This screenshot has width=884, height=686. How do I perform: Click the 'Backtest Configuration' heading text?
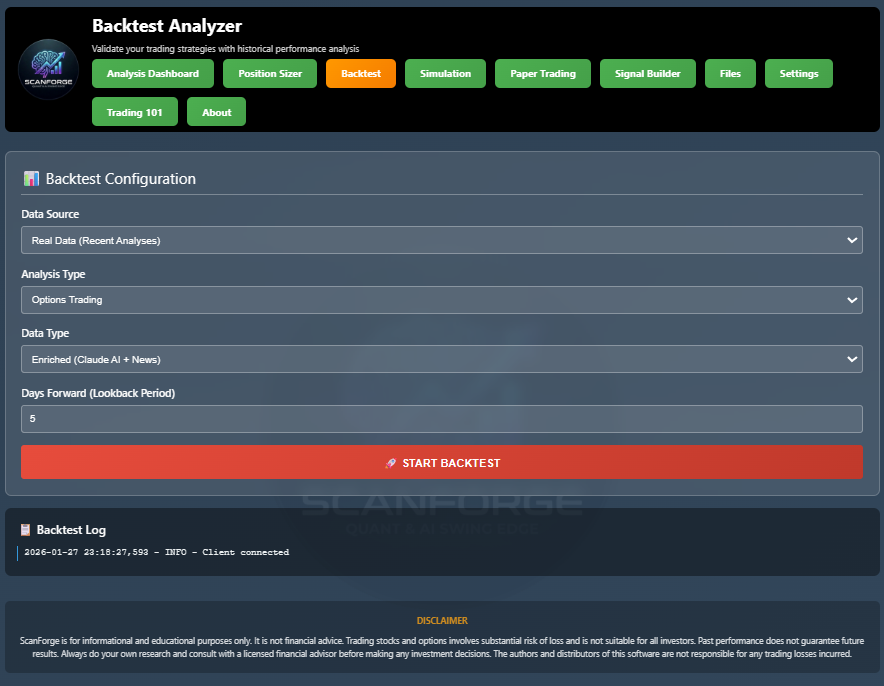[121, 179]
